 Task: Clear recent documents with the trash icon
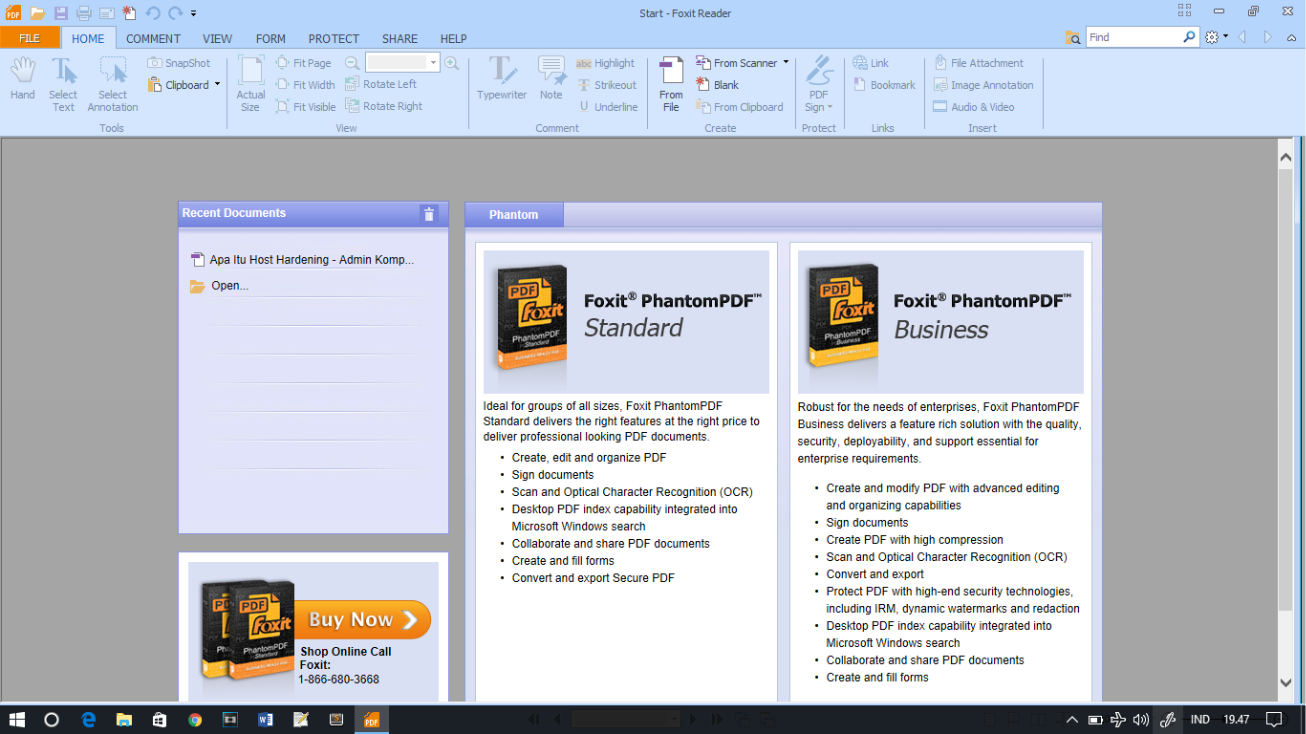click(x=429, y=214)
